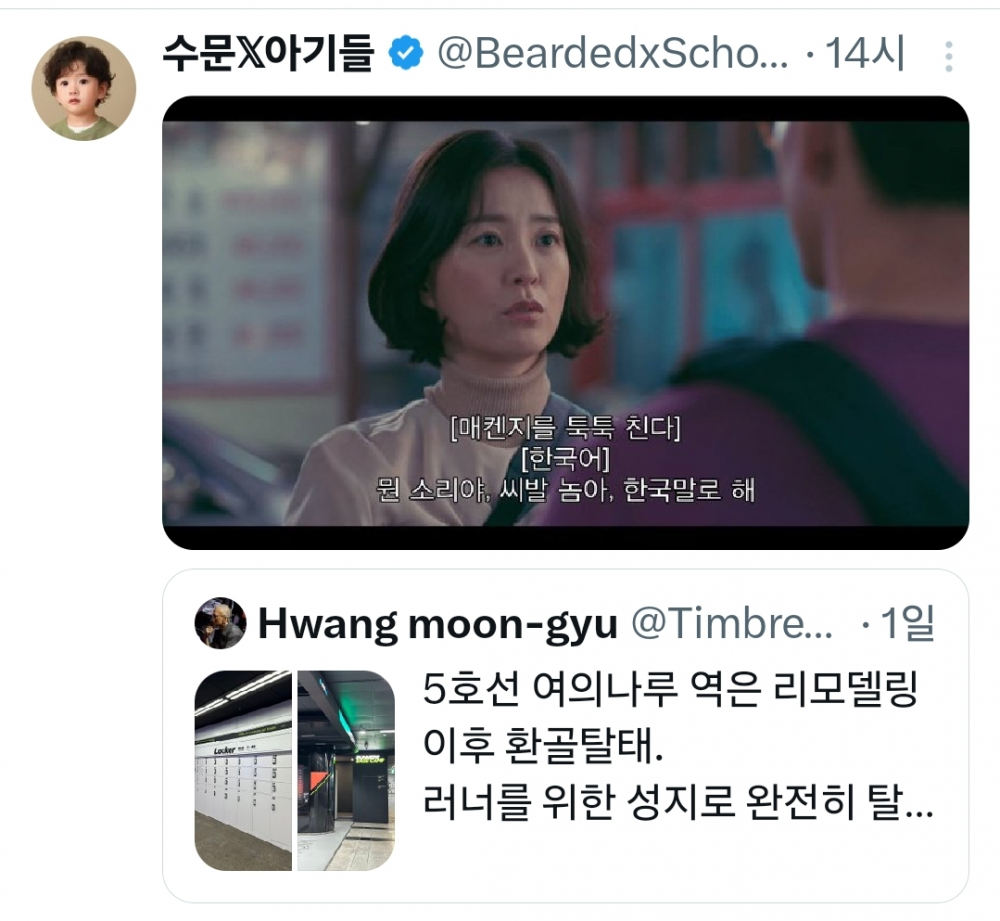
Task: Open the three-dot more options menu
Action: pos(948,56)
